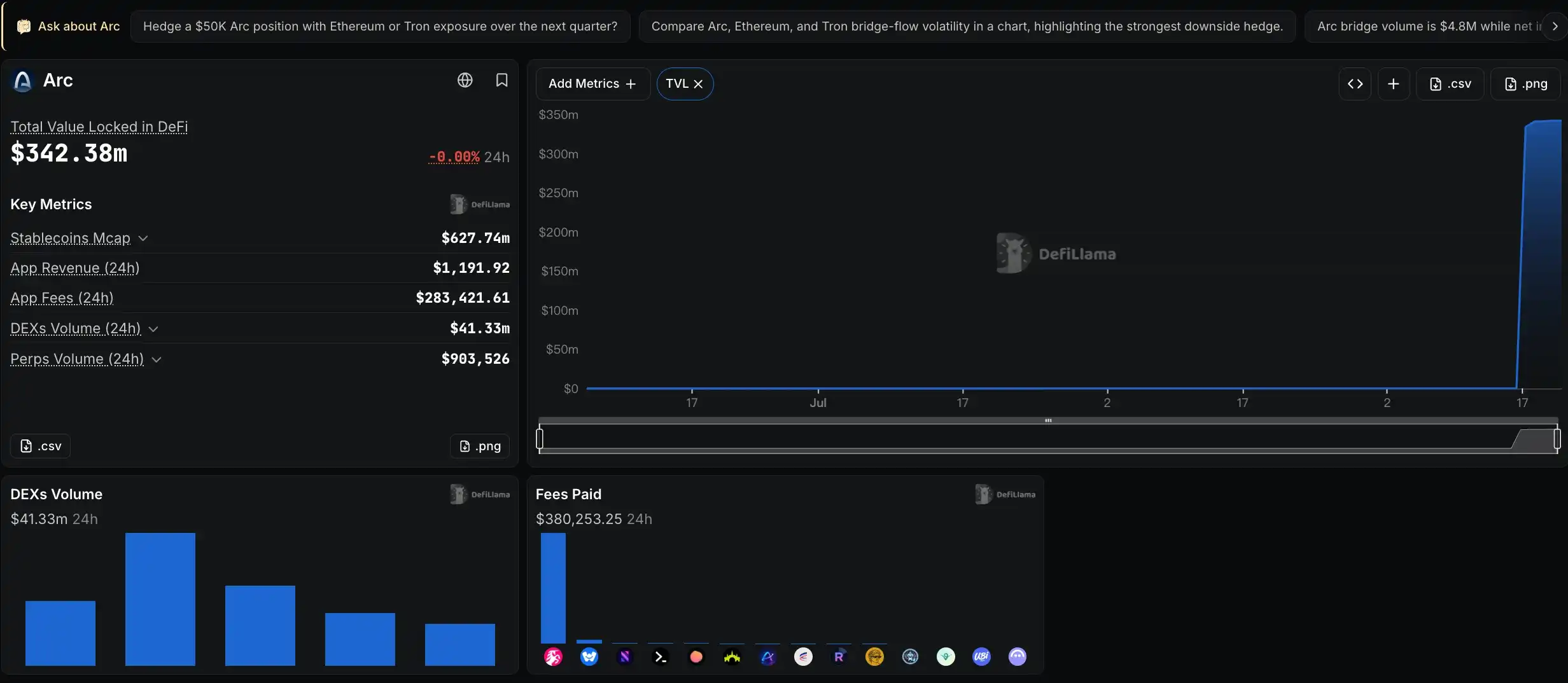Click the white circle red-blue swoosh icon
Viewport: 1568px width, 683px height.
[x=803, y=656]
